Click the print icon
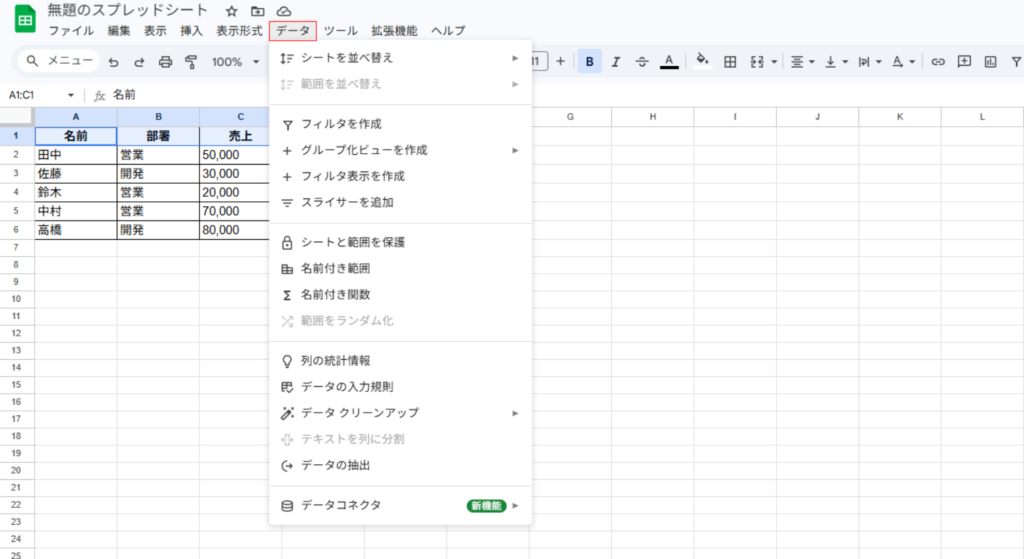This screenshot has height=559, width=1024. pos(165,62)
